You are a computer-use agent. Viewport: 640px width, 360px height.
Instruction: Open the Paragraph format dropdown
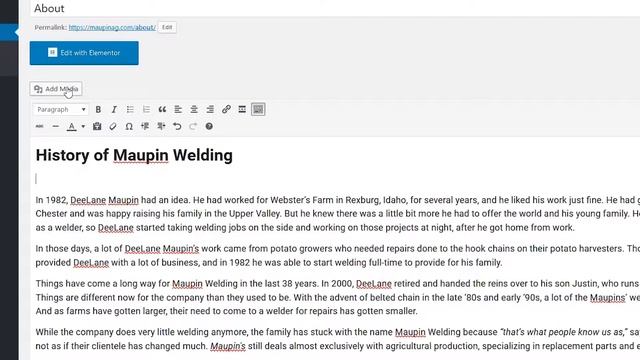61,109
